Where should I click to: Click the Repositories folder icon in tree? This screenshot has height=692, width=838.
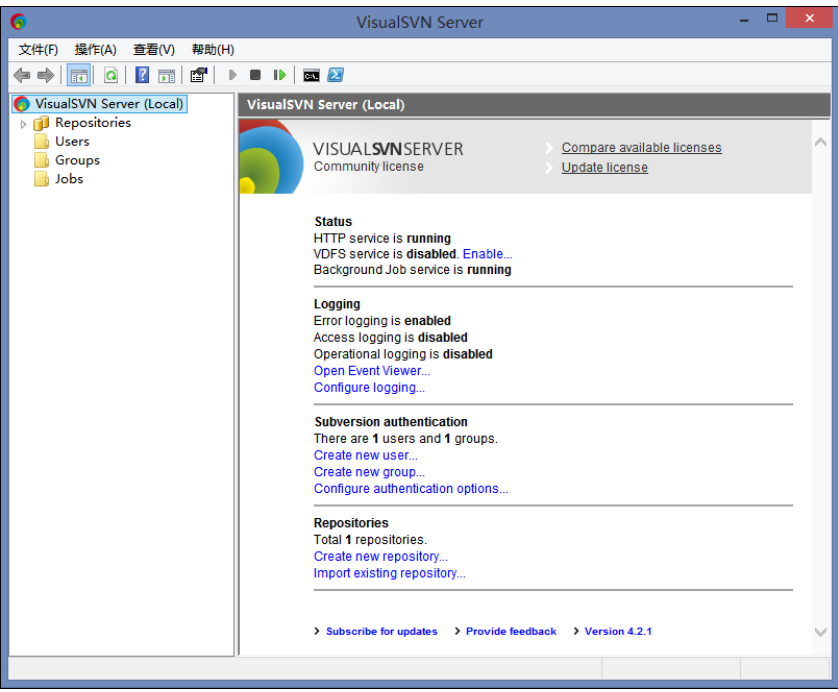[x=41, y=123]
